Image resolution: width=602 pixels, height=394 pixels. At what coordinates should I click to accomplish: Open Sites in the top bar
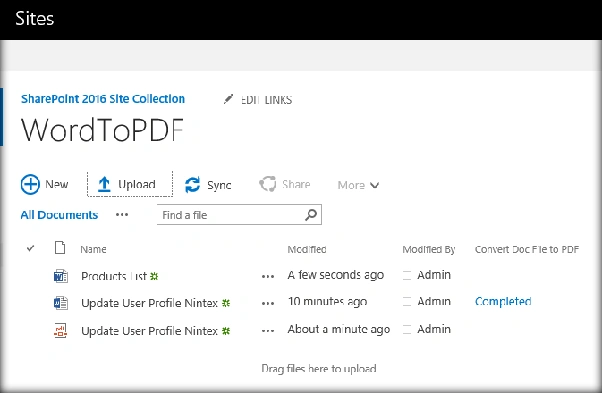click(35, 18)
